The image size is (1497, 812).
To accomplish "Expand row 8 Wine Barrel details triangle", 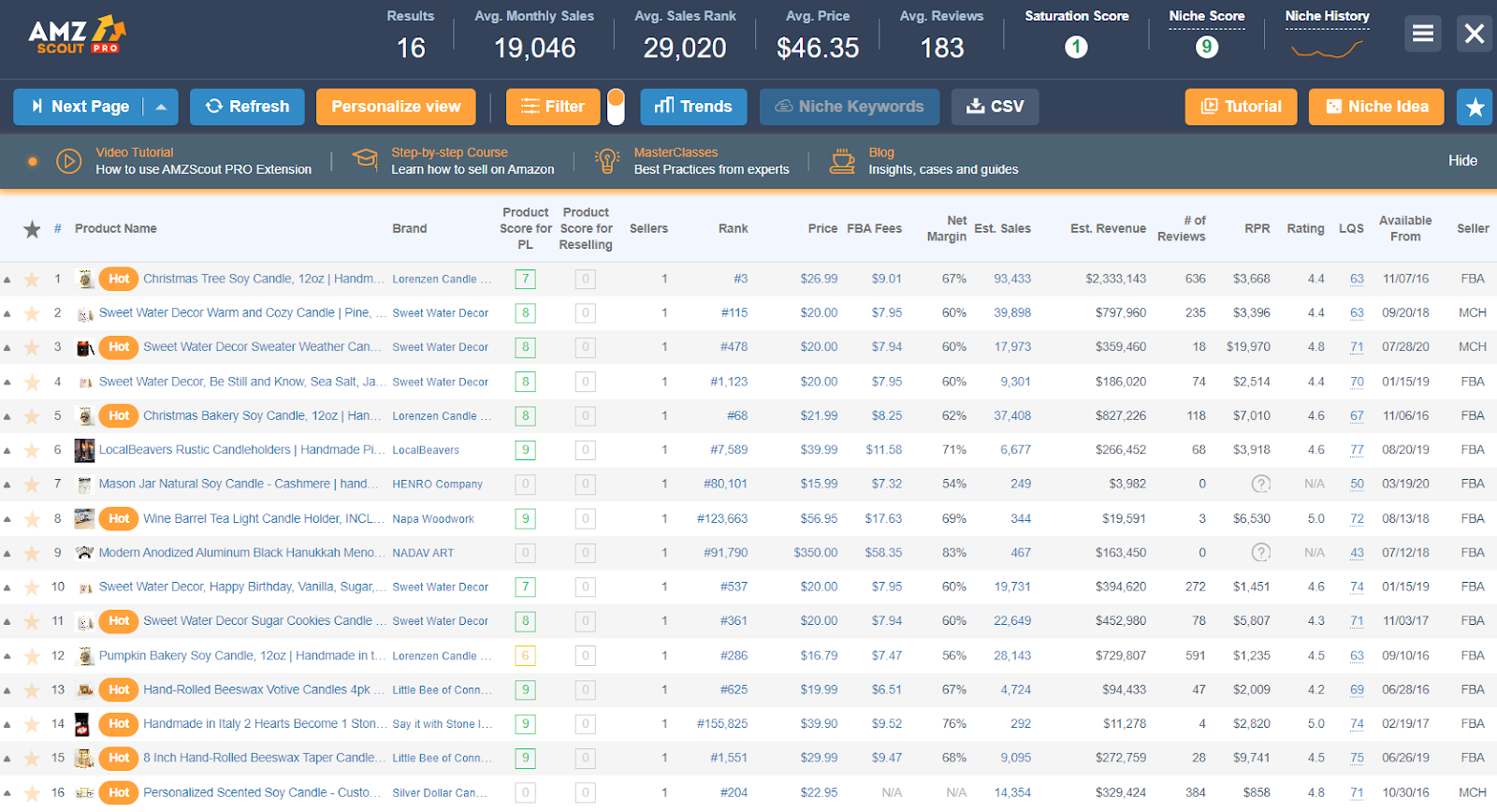I will click(7, 519).
